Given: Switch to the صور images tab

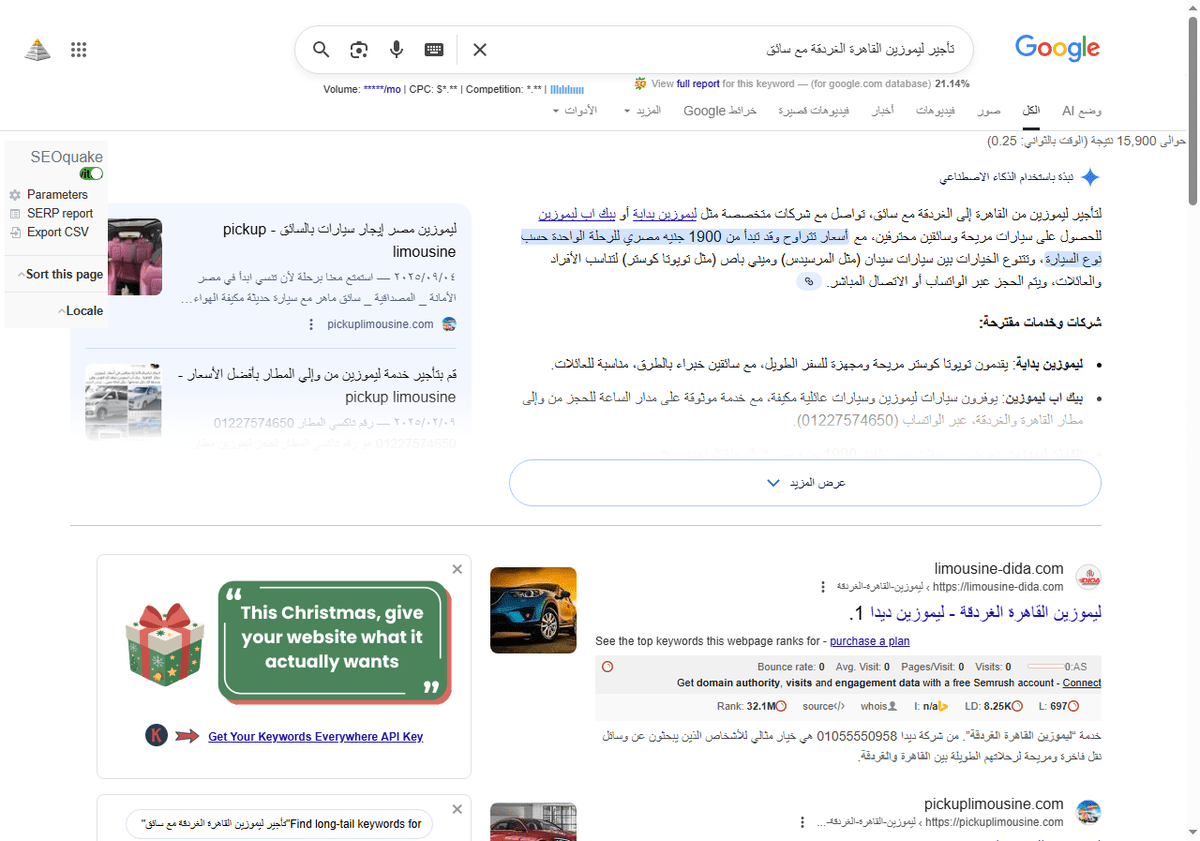Looking at the screenshot, I should tap(988, 110).
